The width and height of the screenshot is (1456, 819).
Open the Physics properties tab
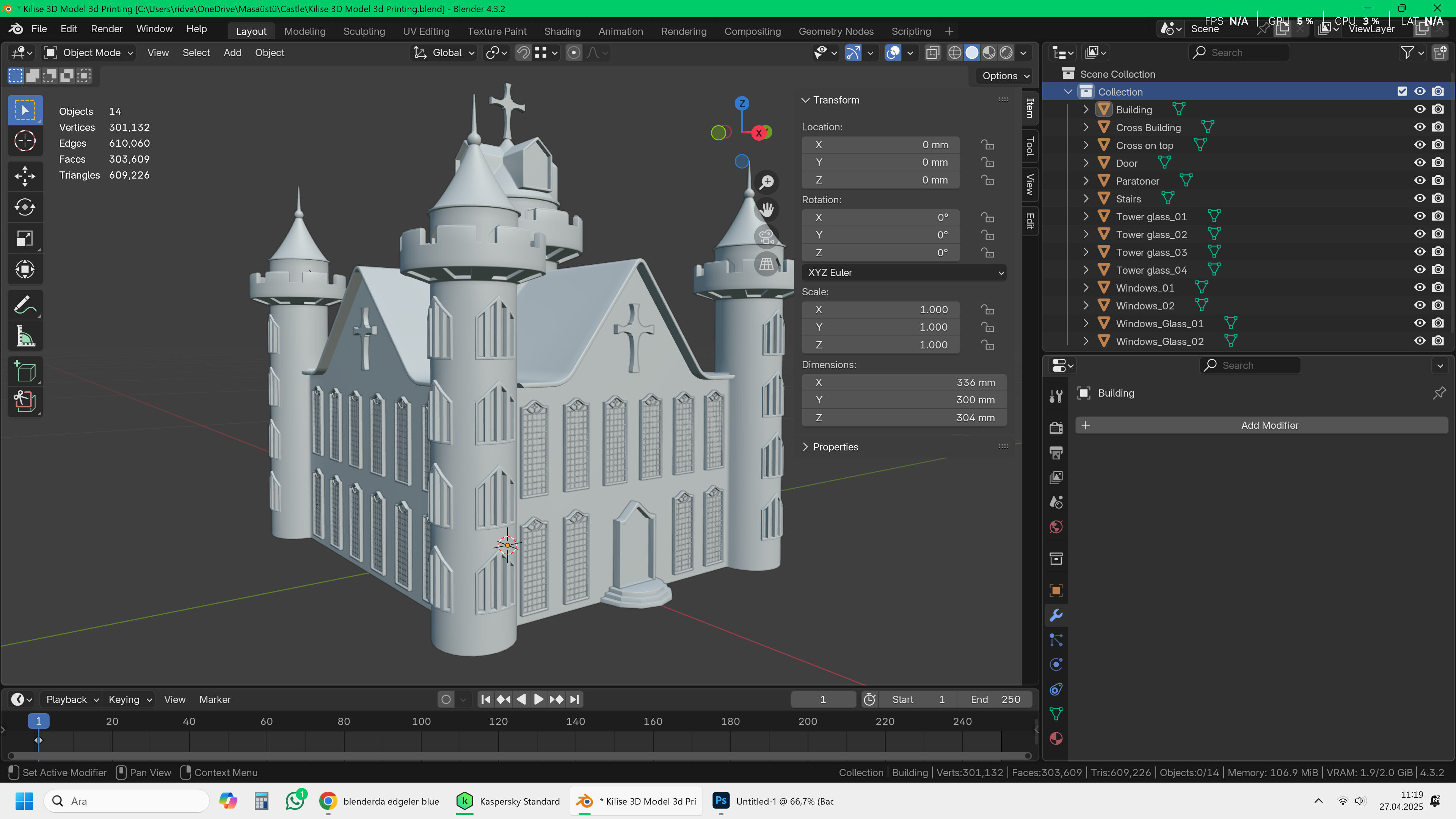point(1056,664)
